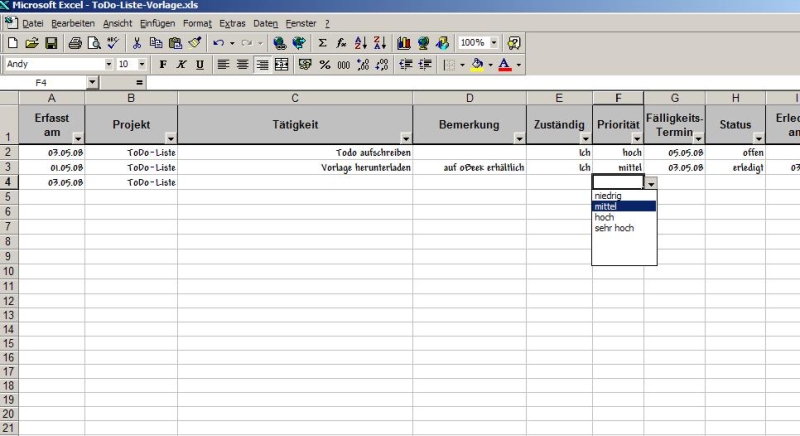Click the Print icon in toolbar
The width and height of the screenshot is (800, 436).
(x=75, y=43)
